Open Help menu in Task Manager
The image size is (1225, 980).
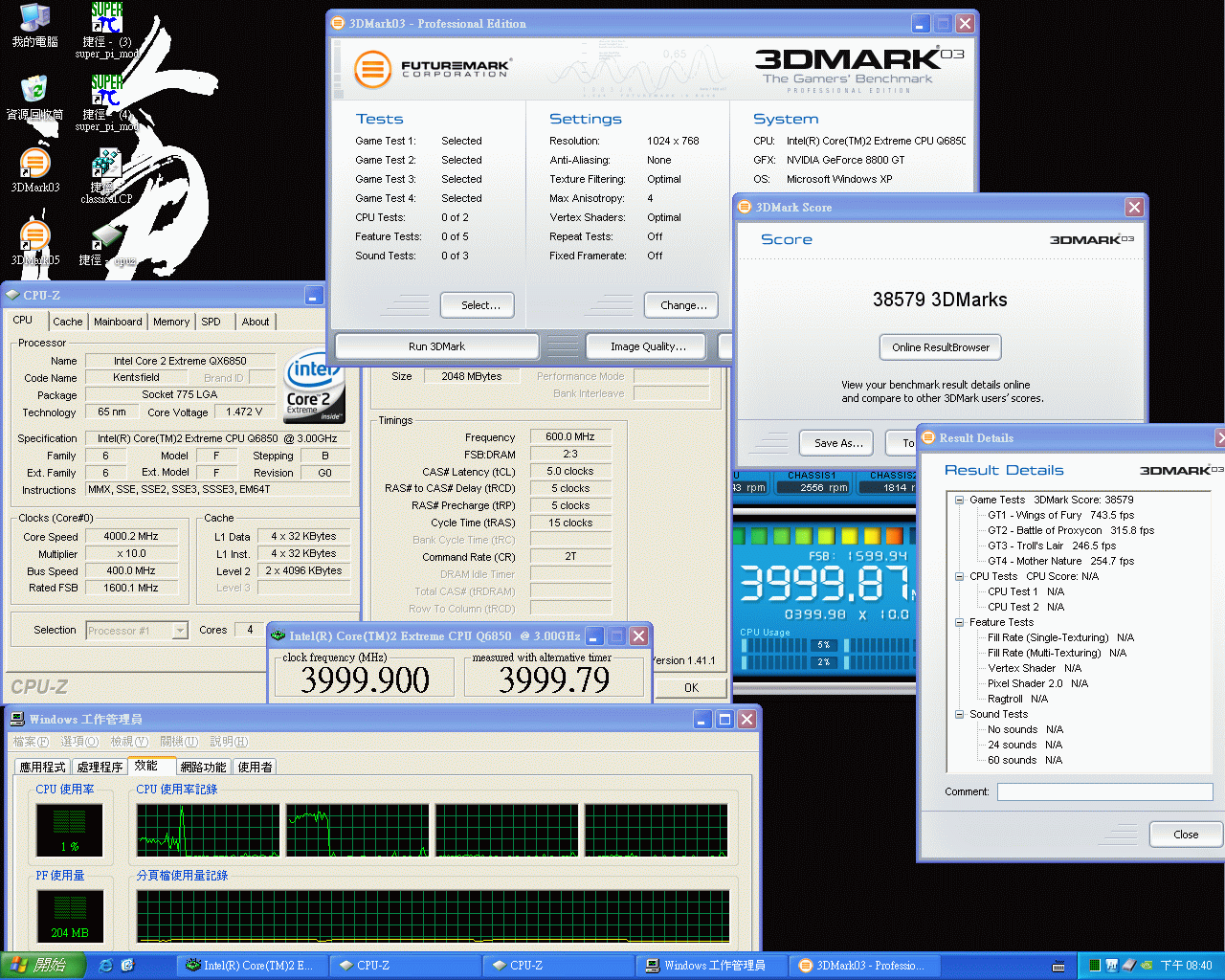coord(229,742)
